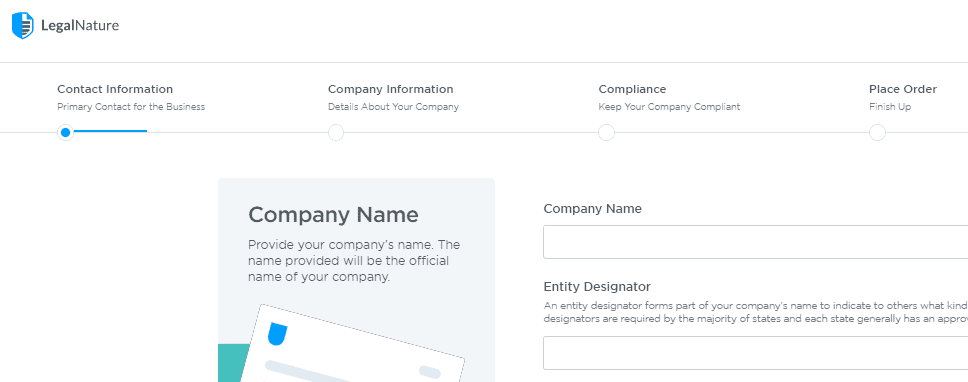968x382 pixels.
Task: Click the LegalNature shield logo icon
Action: [23, 25]
